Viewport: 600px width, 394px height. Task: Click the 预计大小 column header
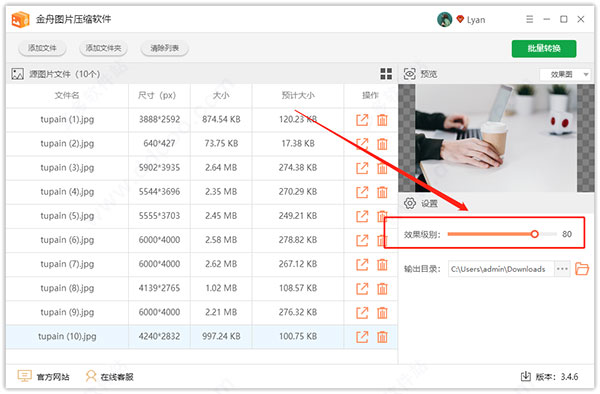(x=298, y=95)
